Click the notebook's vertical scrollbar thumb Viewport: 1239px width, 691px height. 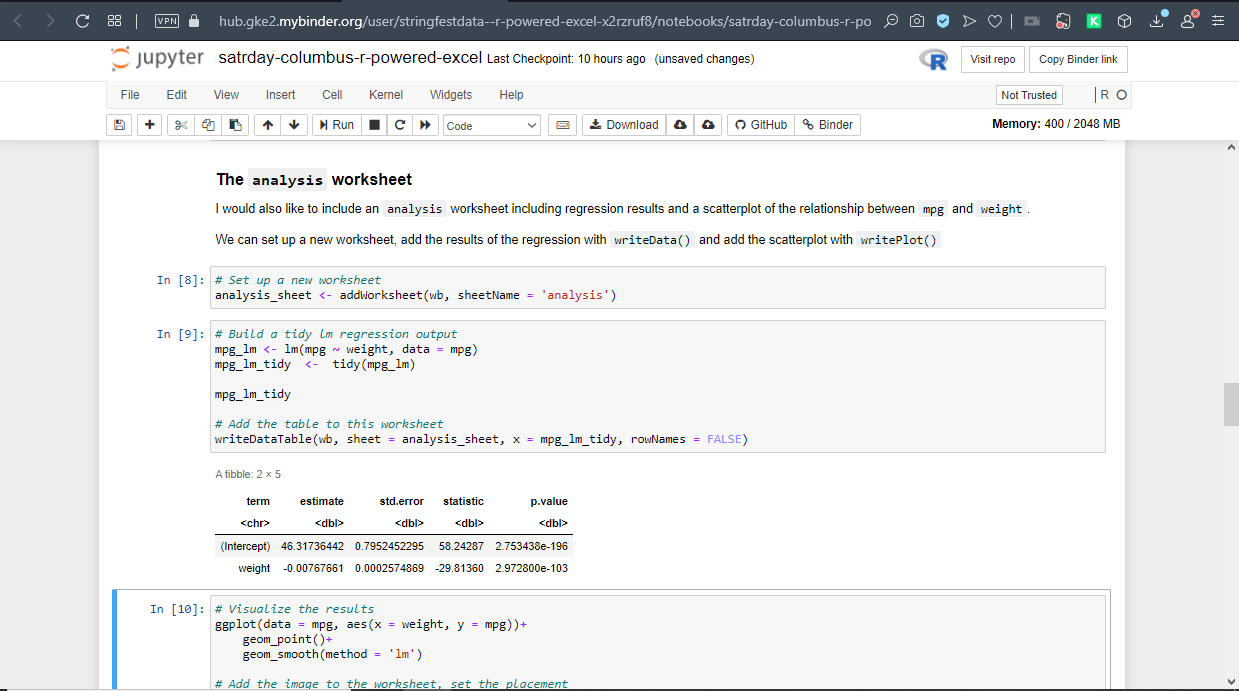pos(1230,404)
